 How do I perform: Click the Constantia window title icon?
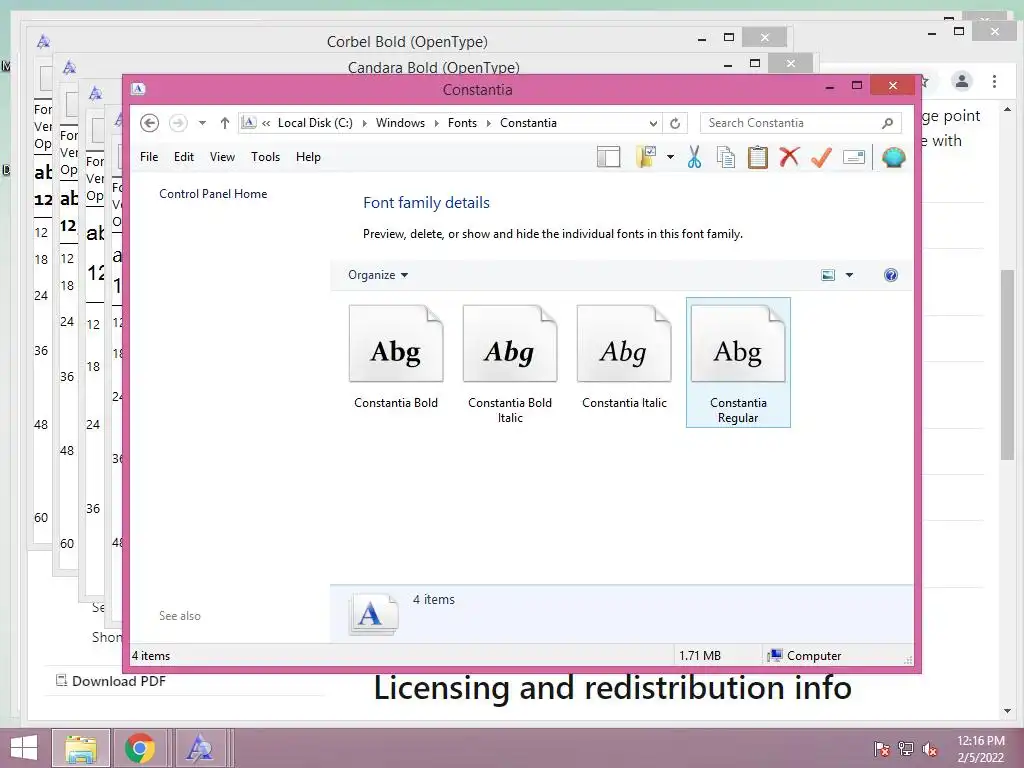point(138,89)
